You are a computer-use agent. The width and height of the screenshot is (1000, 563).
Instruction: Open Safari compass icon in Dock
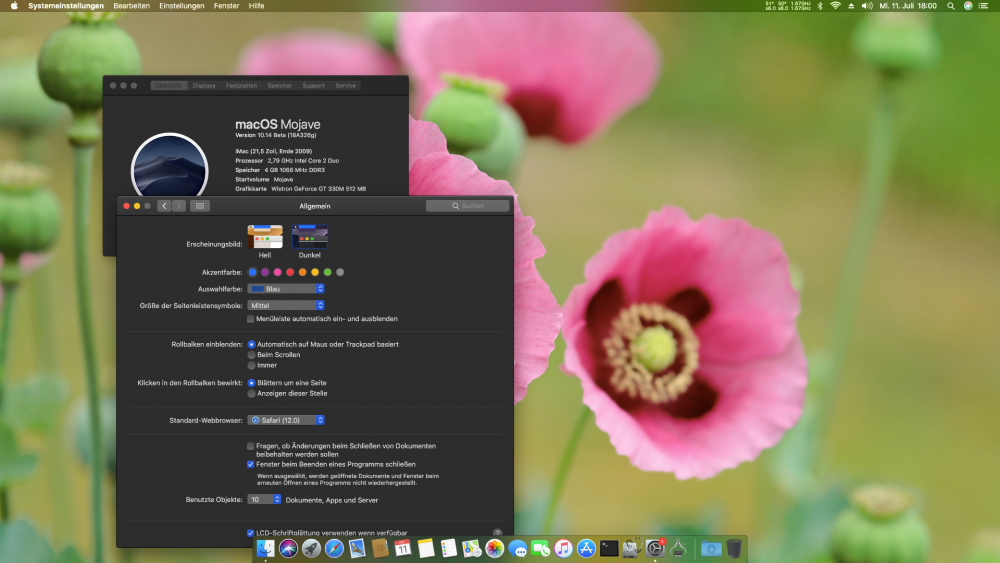(334, 548)
